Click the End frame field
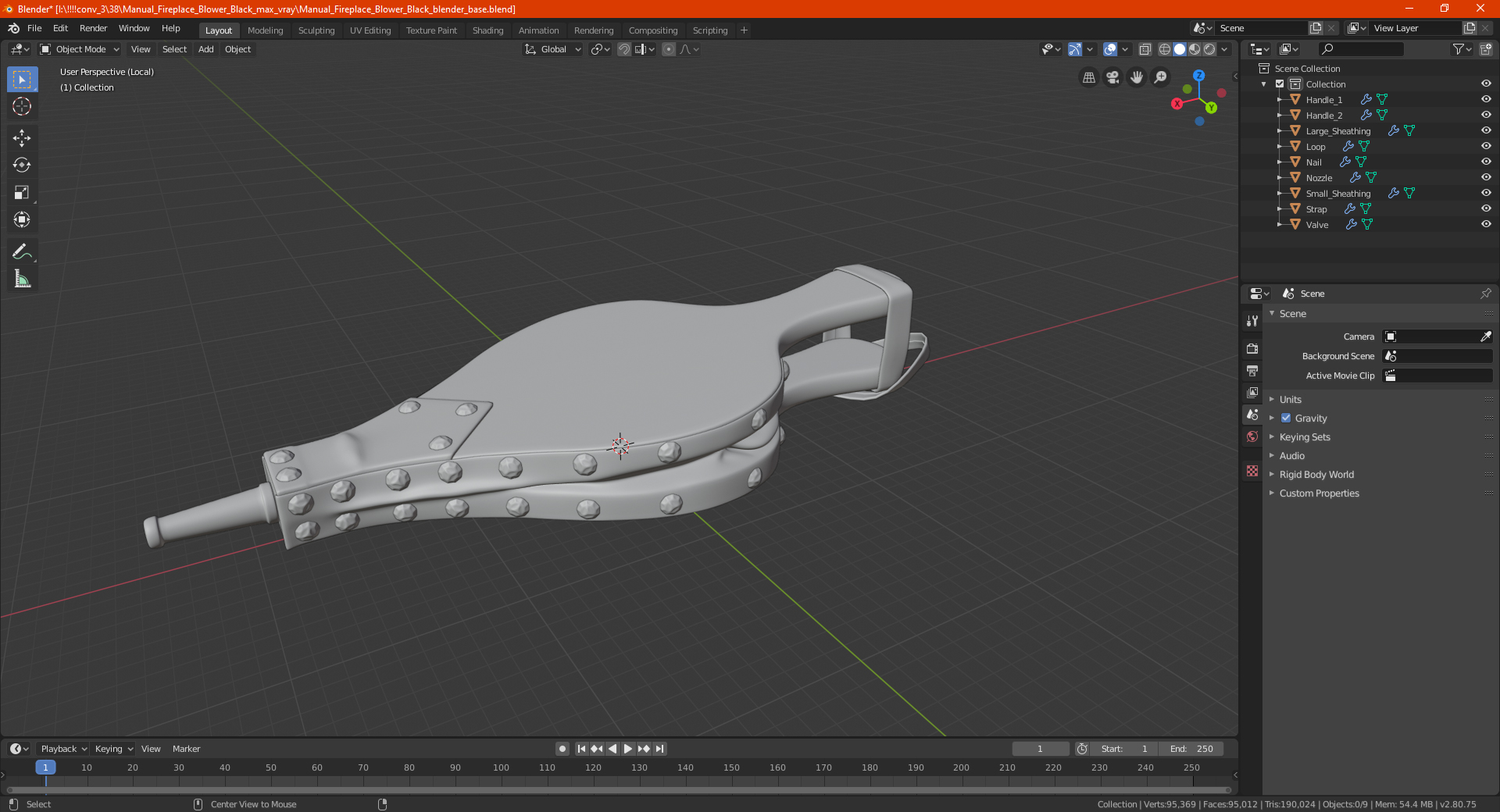The height and width of the screenshot is (812, 1500). [1191, 749]
